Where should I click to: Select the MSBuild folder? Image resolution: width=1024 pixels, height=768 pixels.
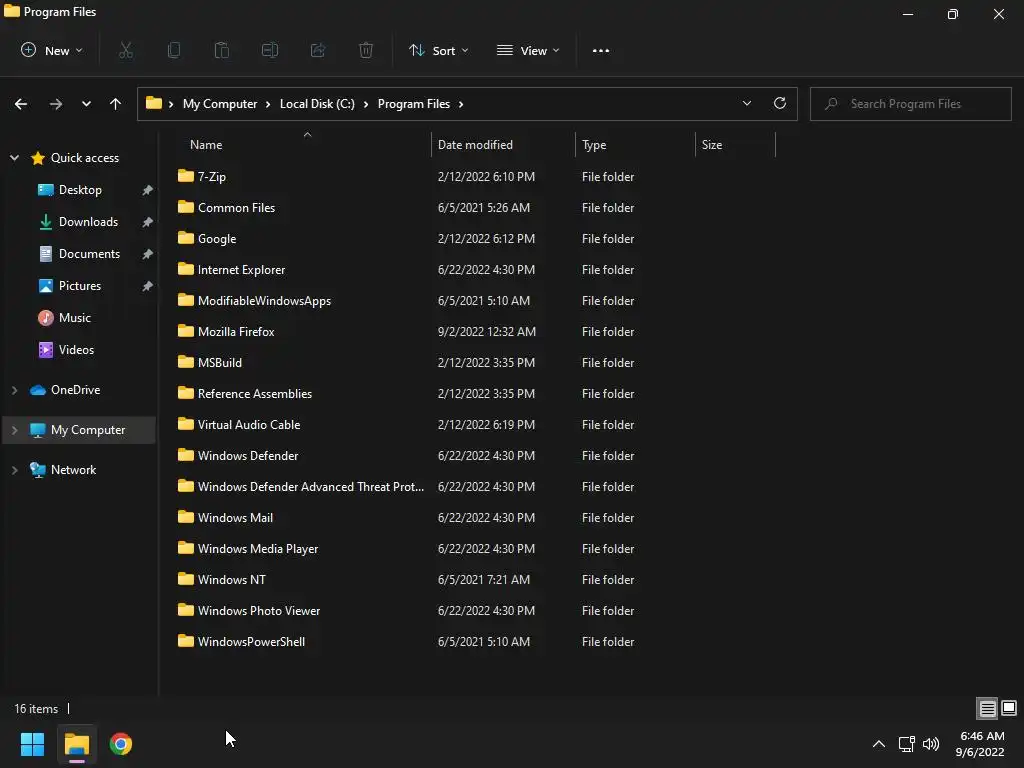(x=219, y=362)
